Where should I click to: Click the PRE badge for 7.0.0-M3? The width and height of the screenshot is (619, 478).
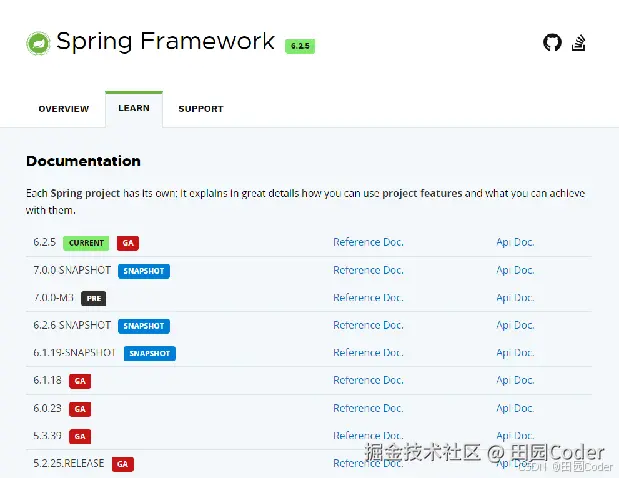point(94,298)
